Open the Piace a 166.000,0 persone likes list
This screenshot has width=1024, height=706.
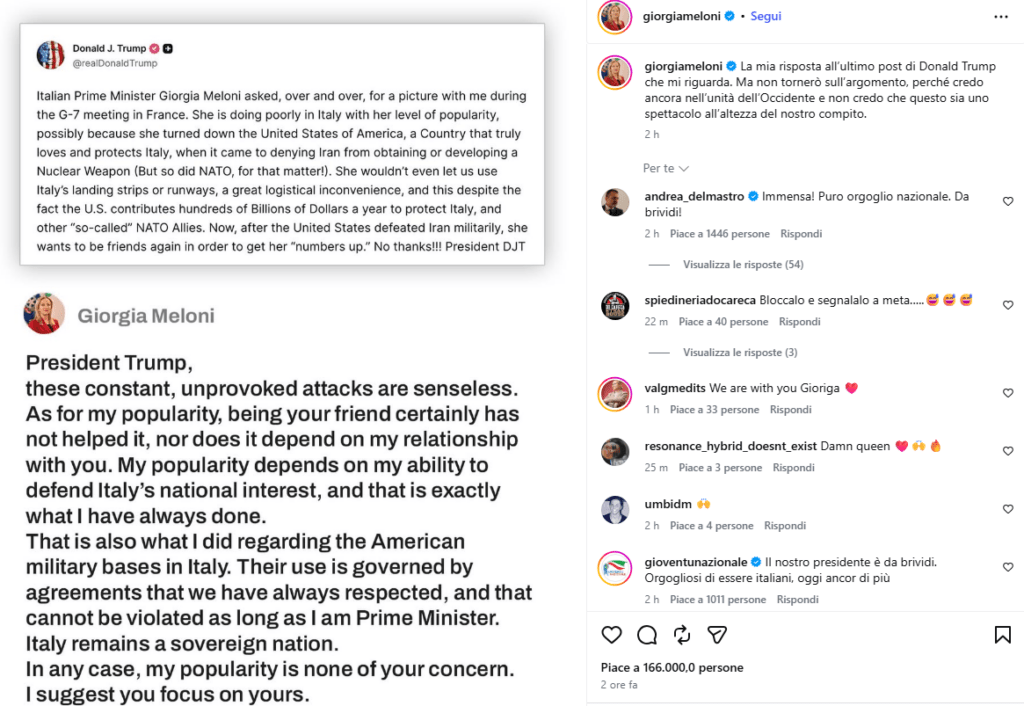tap(672, 667)
